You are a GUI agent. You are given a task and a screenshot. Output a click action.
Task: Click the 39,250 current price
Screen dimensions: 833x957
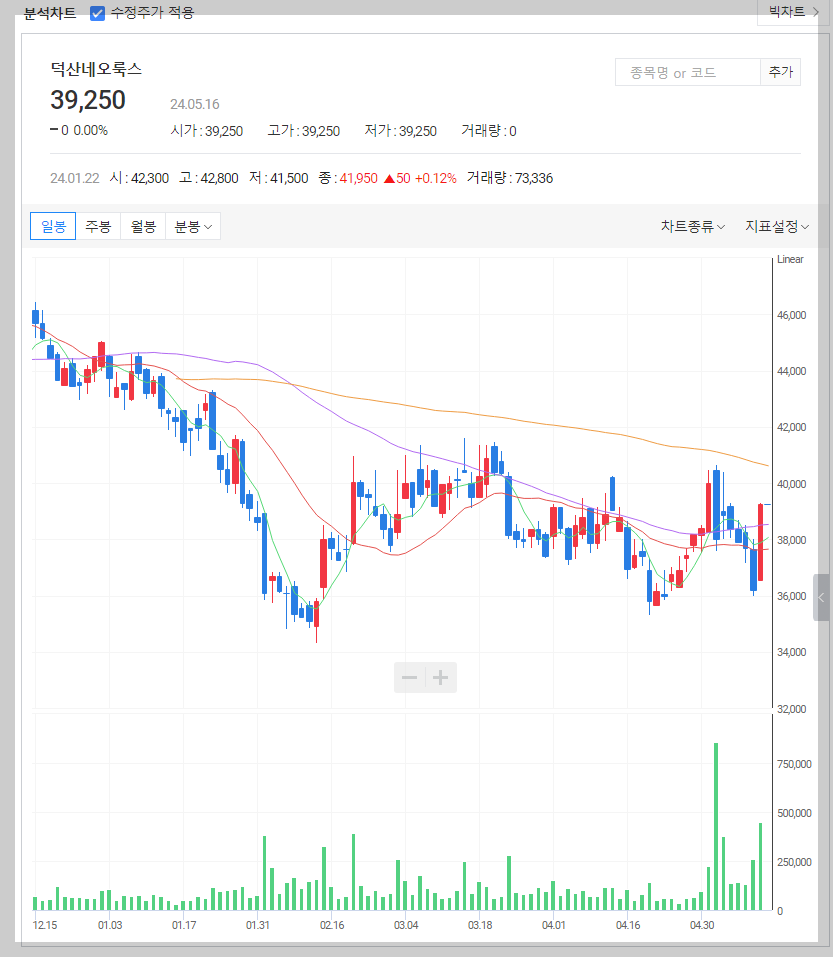click(x=88, y=100)
